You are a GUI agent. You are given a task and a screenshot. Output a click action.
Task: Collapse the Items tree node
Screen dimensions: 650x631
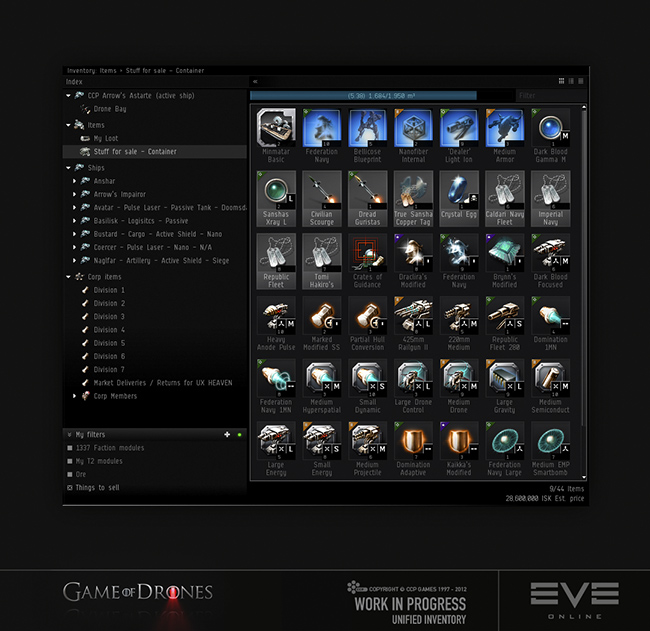point(68,125)
